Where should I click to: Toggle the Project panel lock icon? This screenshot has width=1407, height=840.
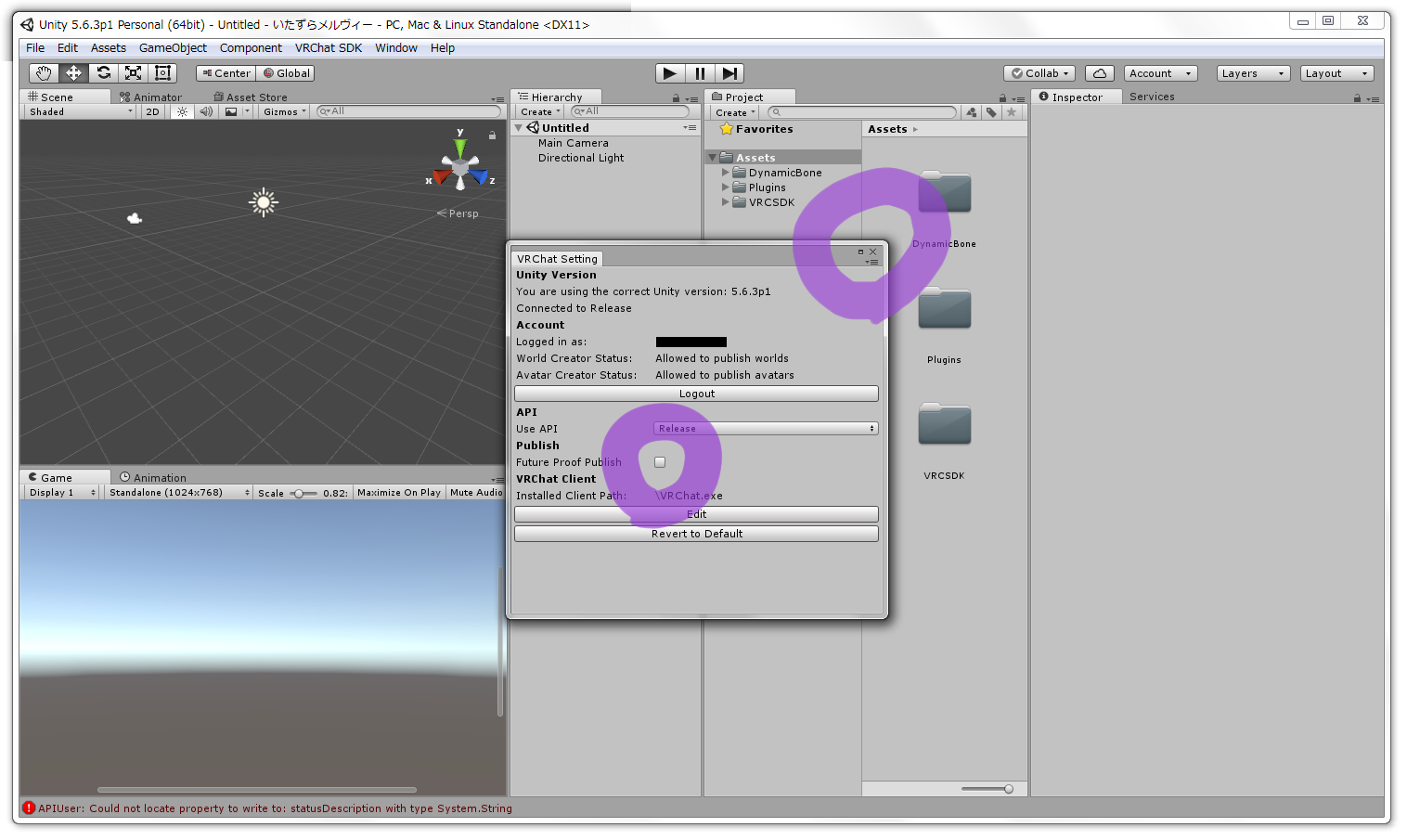(x=1002, y=97)
